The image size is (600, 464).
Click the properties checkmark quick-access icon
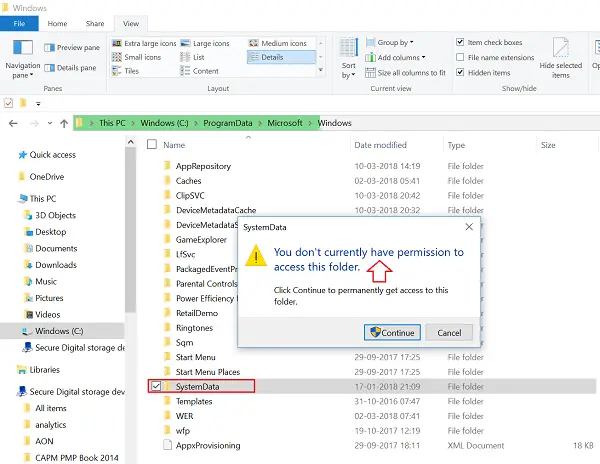pyautogui.click(x=8, y=103)
